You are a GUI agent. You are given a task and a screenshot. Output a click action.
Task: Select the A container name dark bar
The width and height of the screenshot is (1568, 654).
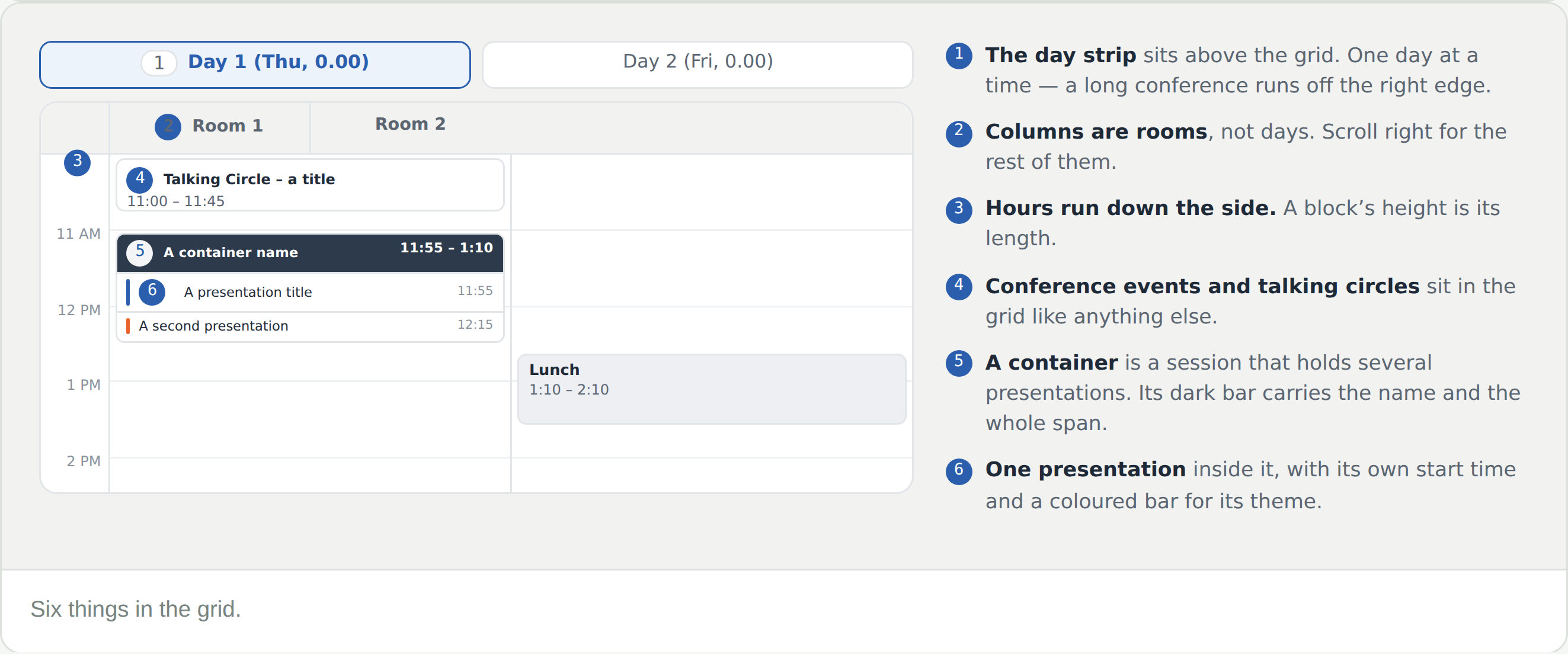click(x=310, y=253)
